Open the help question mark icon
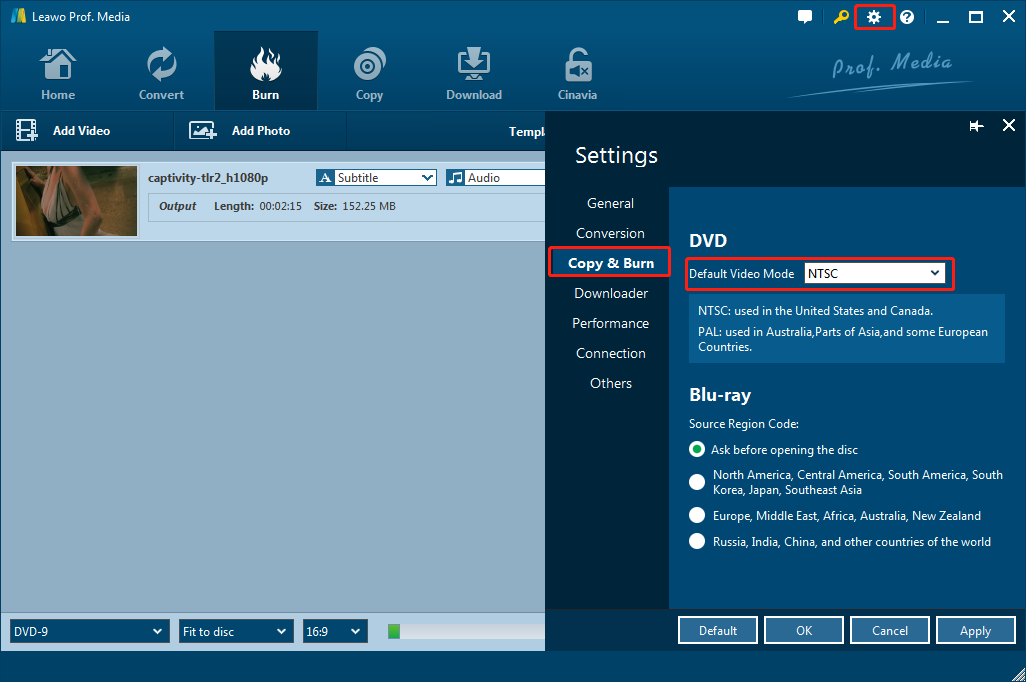The height and width of the screenshot is (682, 1026). (907, 17)
